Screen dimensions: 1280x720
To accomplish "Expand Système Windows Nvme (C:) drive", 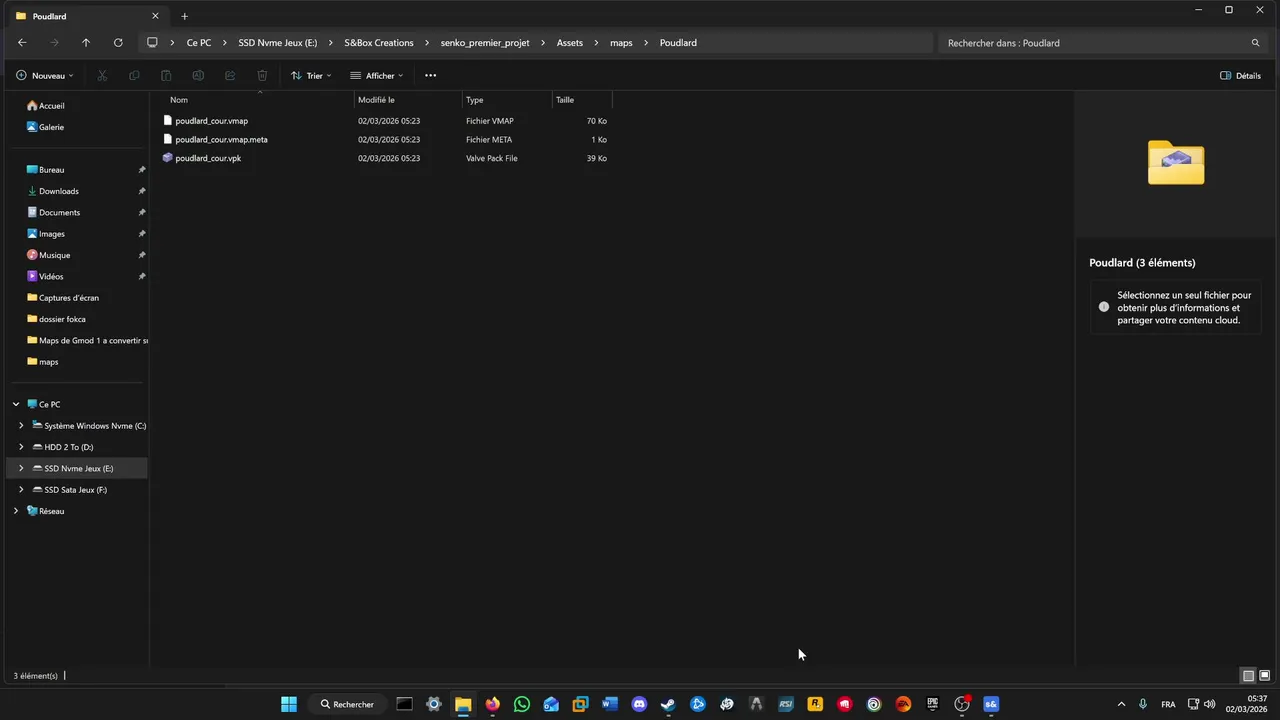I will (21, 426).
